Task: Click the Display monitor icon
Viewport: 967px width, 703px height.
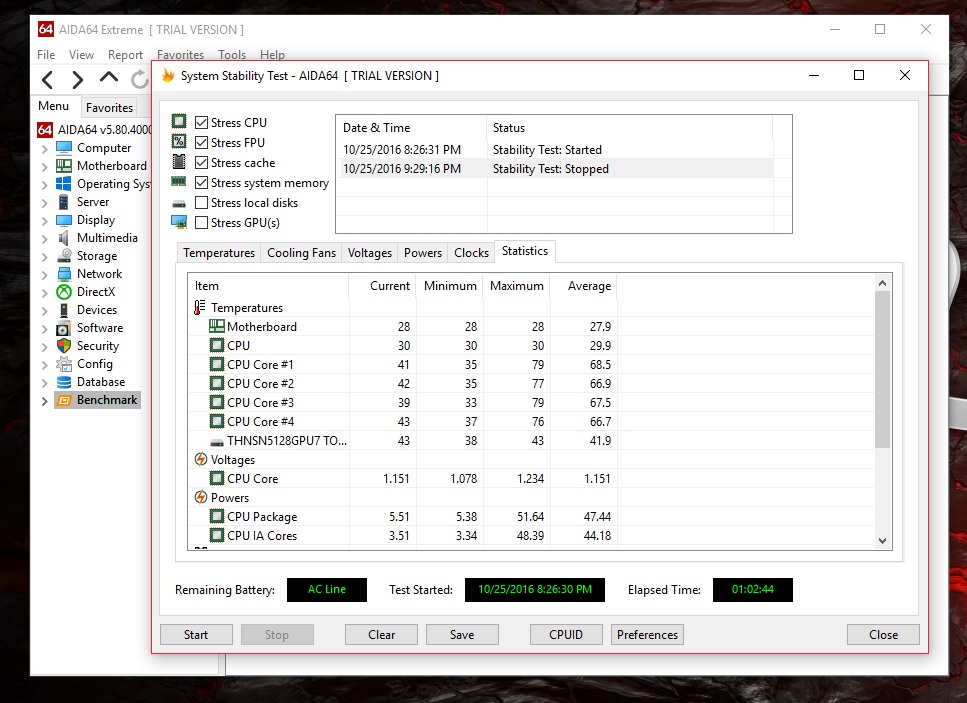Action: 64,220
